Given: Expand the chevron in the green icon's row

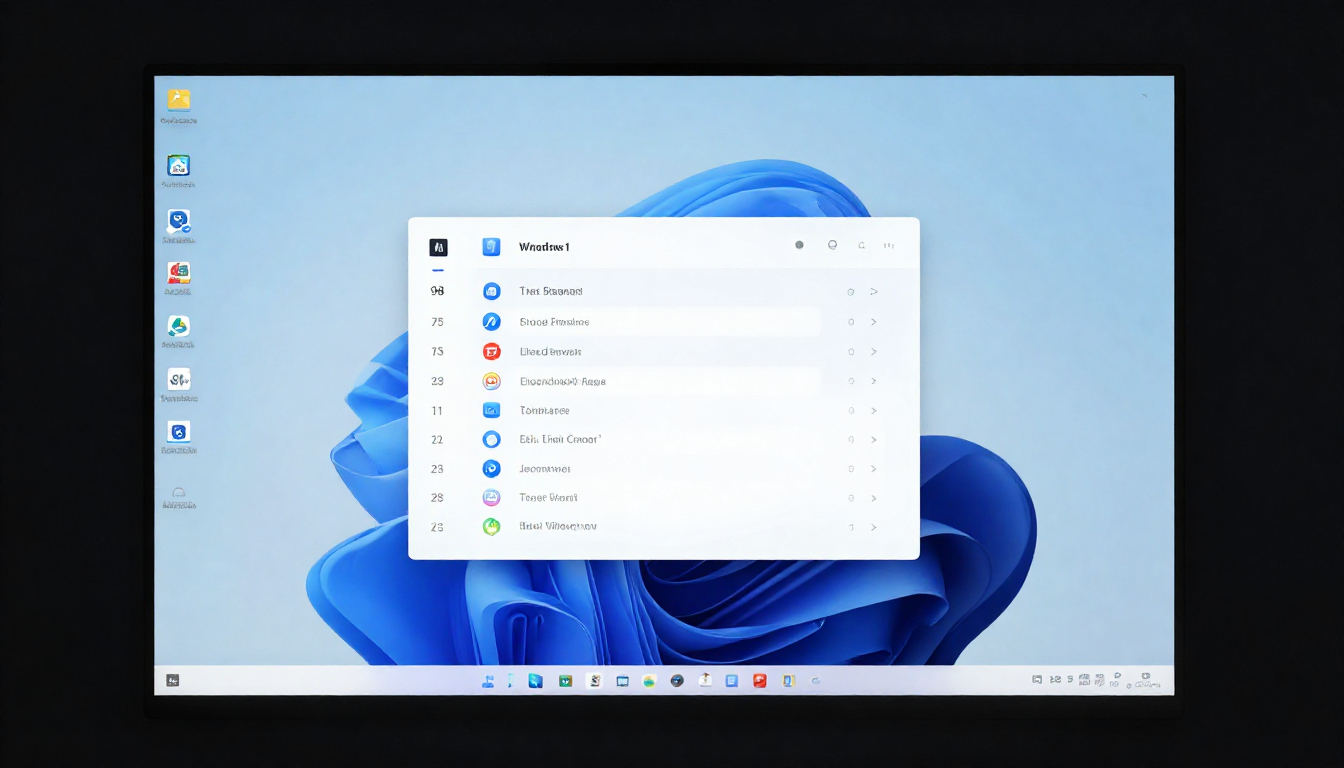Looking at the screenshot, I should (x=874, y=526).
